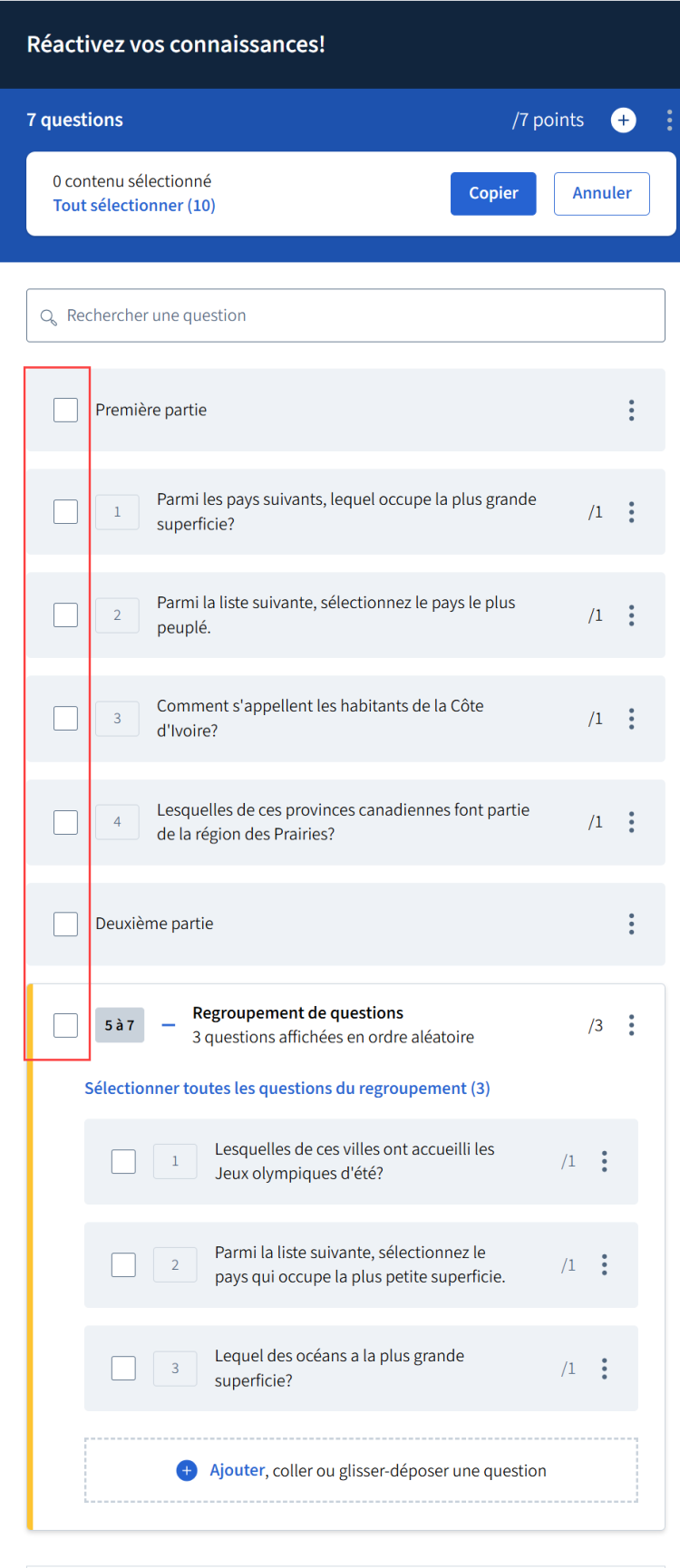Open options menu for the Jeux olympiques question
The width and height of the screenshot is (680, 1568).
[605, 1161]
